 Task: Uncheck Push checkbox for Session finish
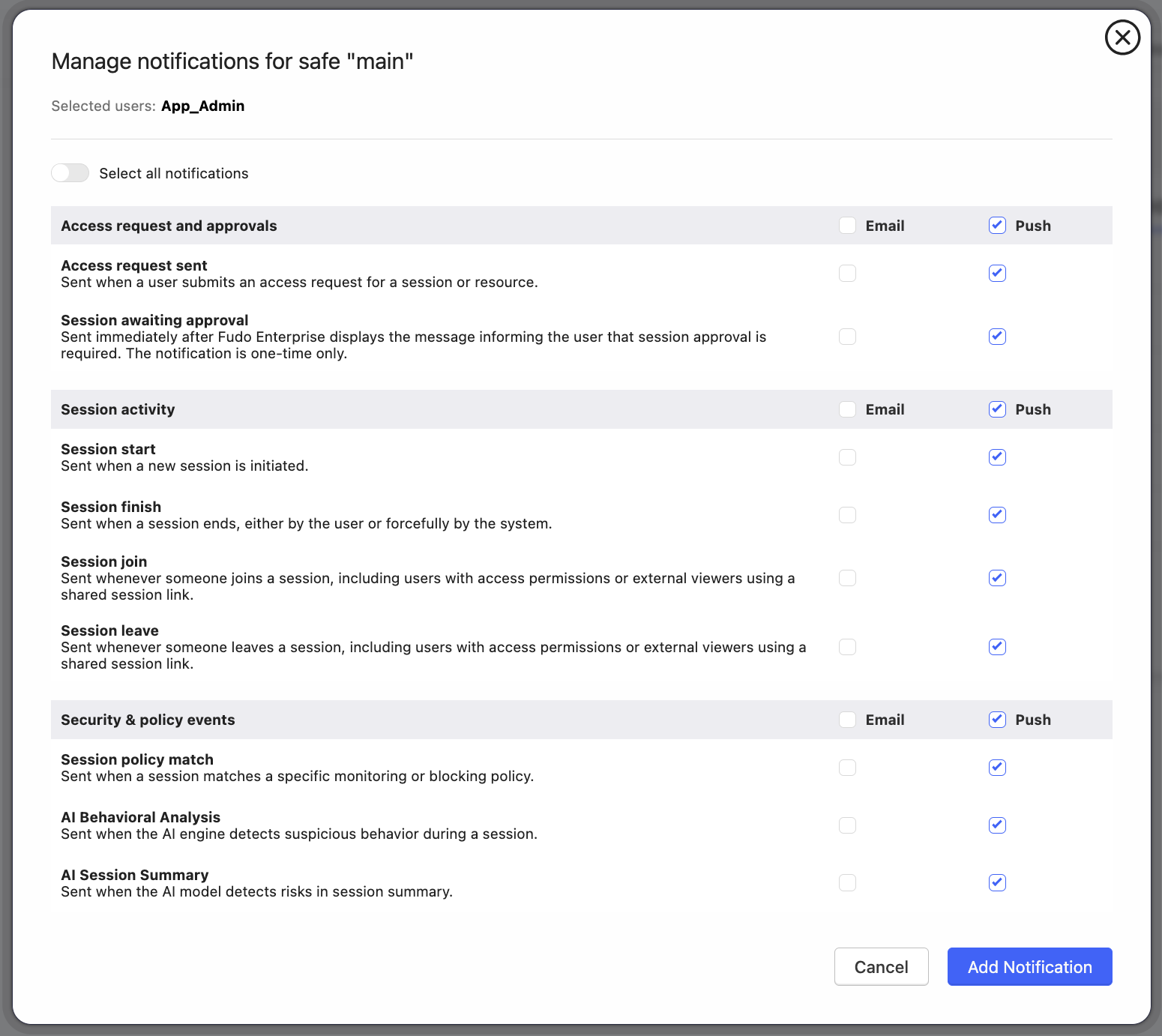click(x=997, y=515)
